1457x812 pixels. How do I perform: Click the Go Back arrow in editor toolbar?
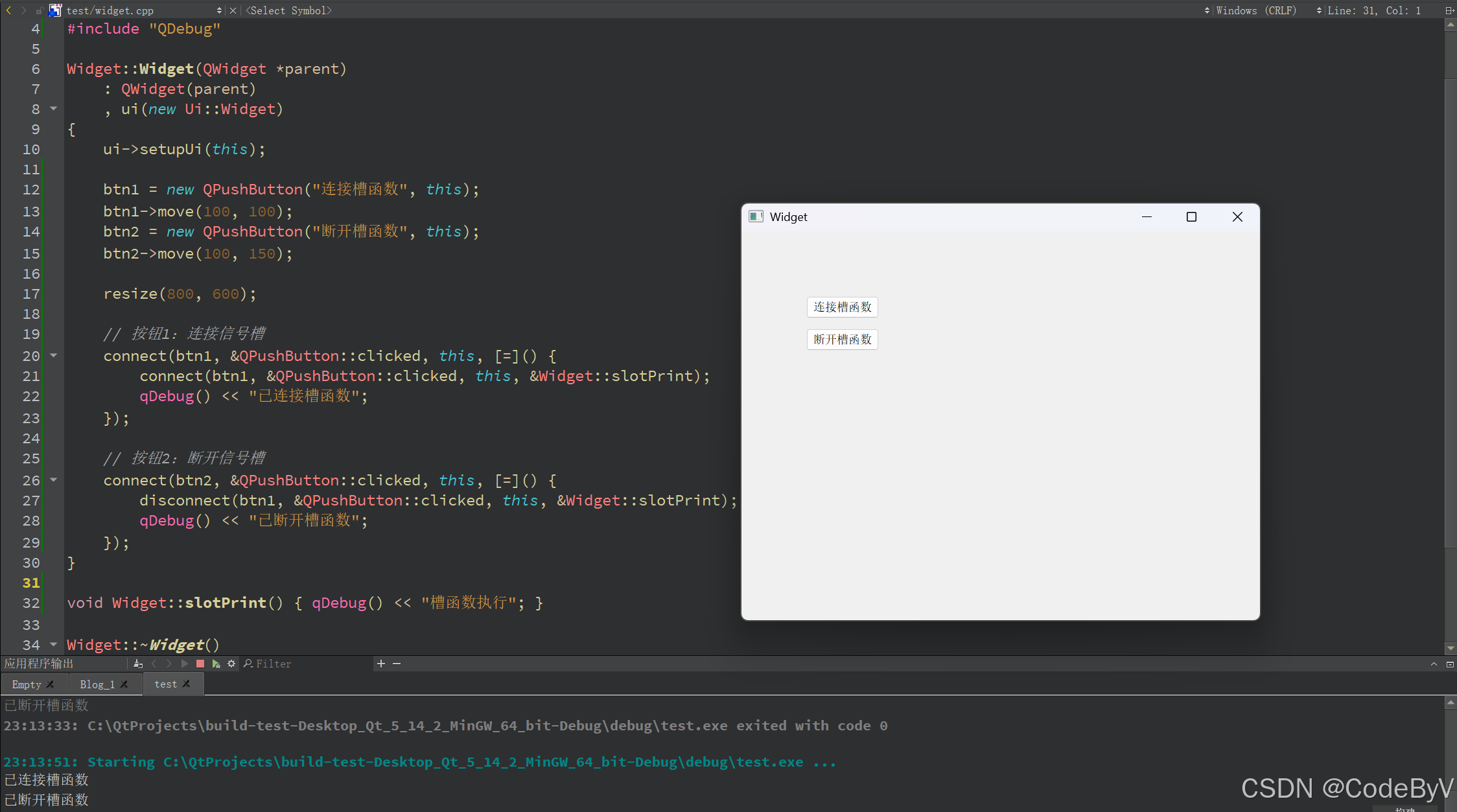(8, 10)
